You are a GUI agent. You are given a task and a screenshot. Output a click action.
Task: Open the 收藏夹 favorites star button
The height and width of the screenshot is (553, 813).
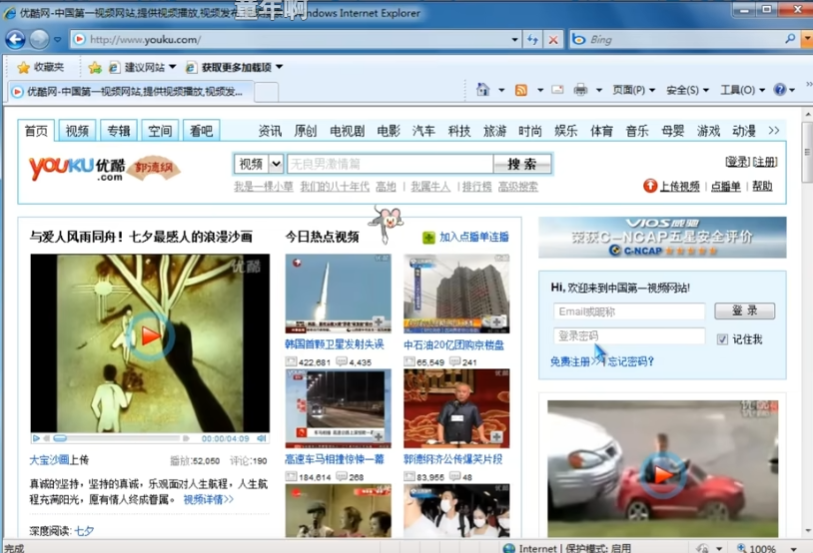(x=40, y=67)
